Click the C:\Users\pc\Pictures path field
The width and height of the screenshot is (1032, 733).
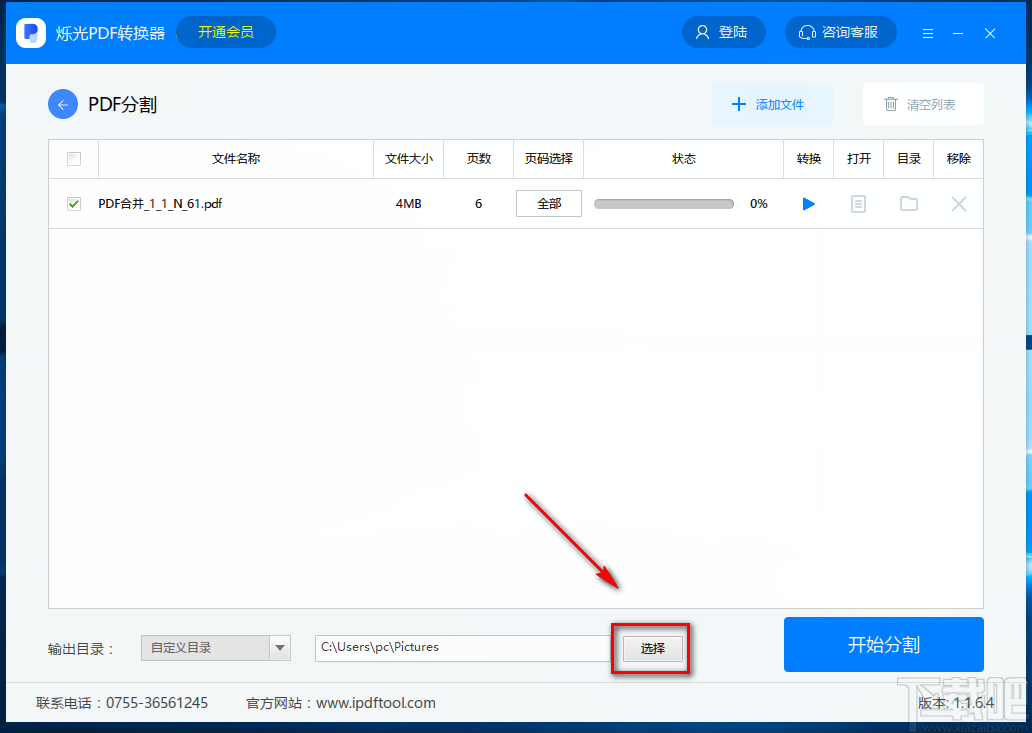pyautogui.click(x=462, y=648)
